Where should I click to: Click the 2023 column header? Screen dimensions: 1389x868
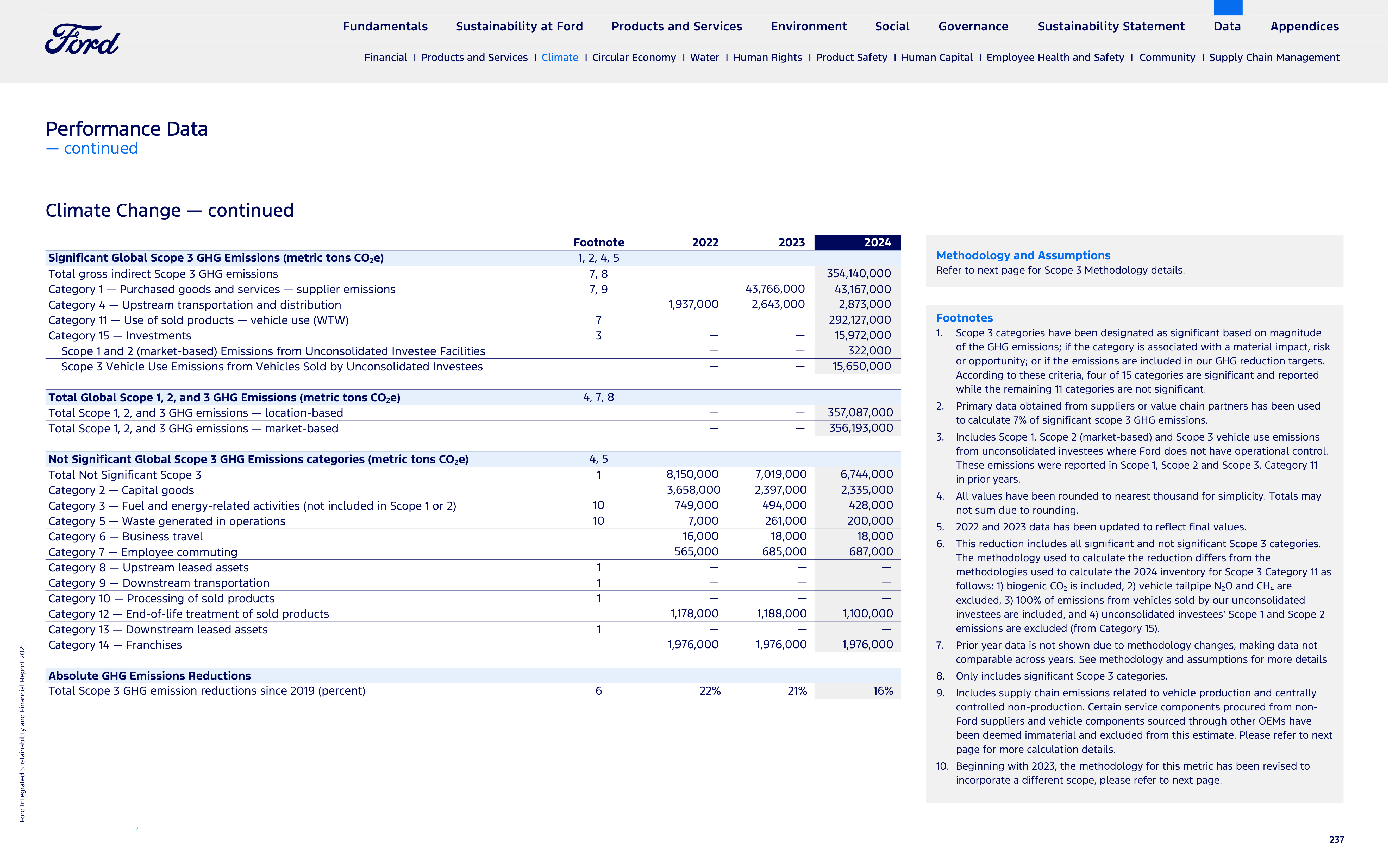(x=791, y=242)
